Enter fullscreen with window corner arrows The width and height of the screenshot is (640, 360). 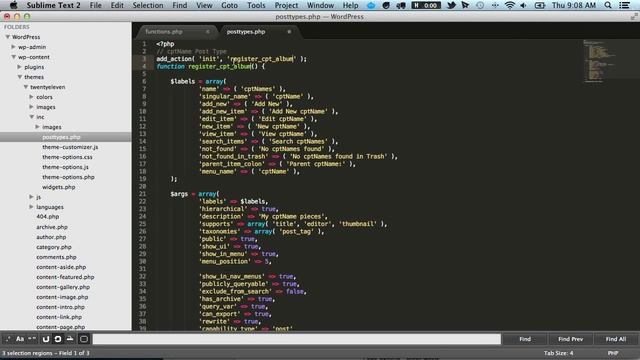(634, 17)
